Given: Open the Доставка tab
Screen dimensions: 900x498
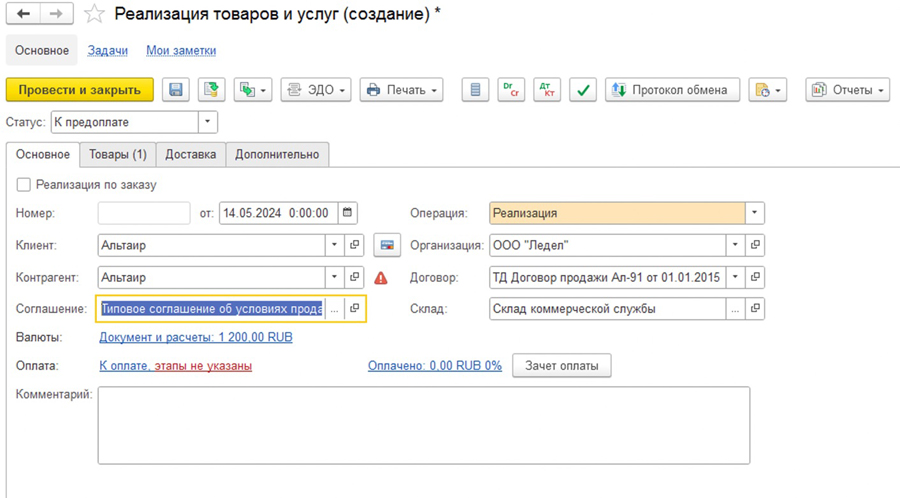Looking at the screenshot, I should (x=190, y=154).
